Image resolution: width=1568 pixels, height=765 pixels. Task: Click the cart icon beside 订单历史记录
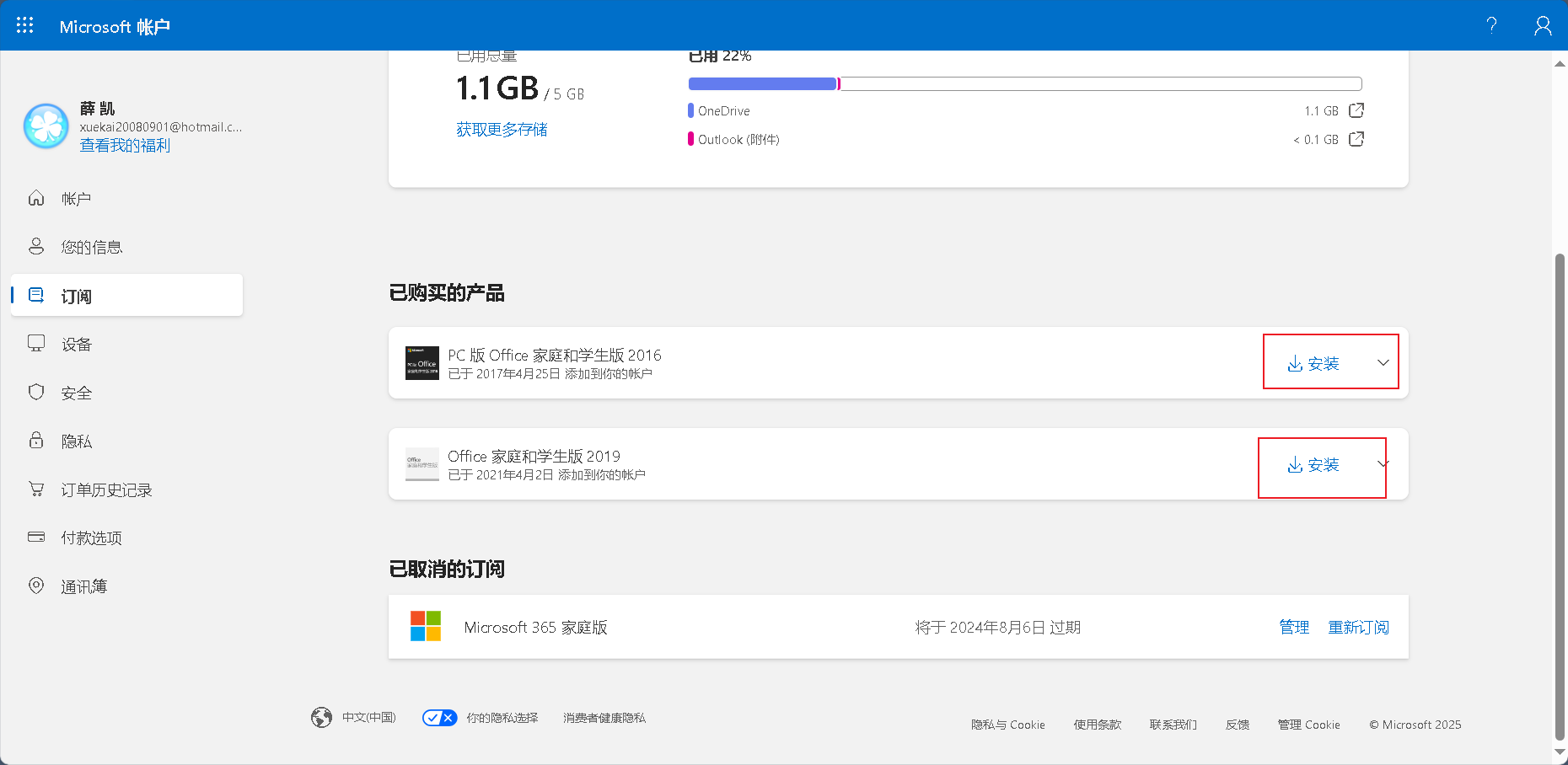[x=36, y=489]
